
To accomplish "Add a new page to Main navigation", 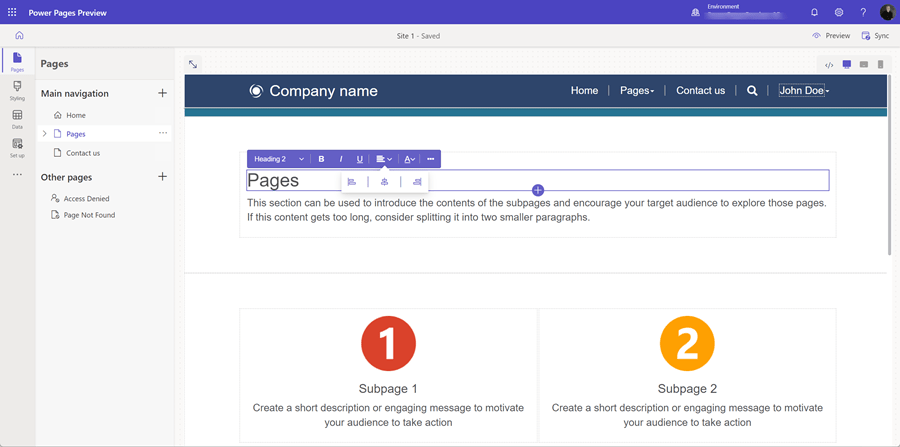I will tap(163, 93).
